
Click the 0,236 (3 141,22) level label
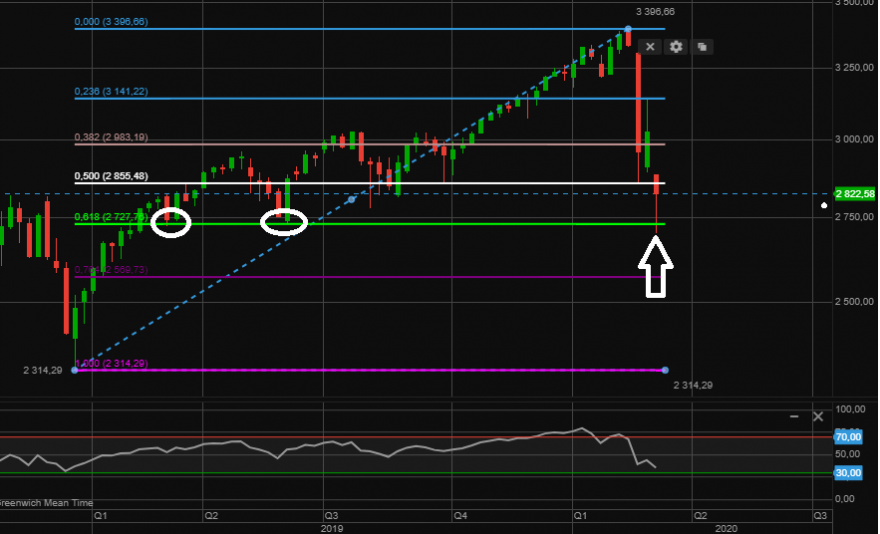[111, 92]
